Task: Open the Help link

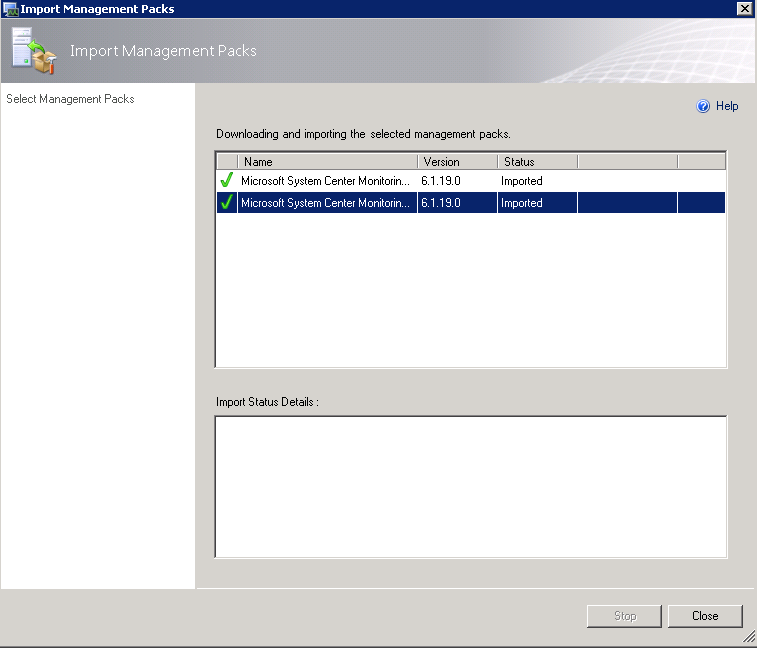Action: click(727, 106)
